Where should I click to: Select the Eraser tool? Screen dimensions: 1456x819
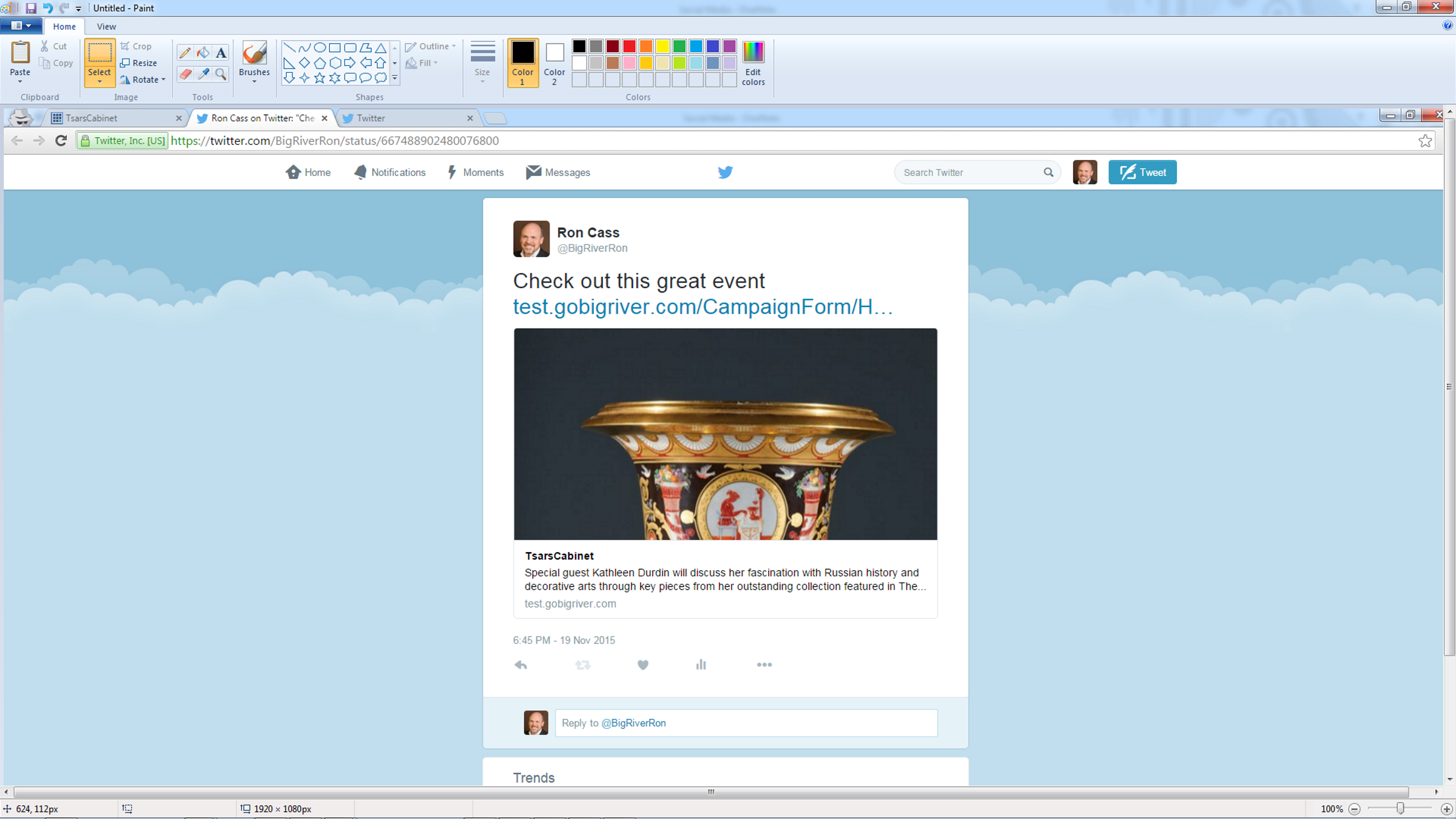185,74
